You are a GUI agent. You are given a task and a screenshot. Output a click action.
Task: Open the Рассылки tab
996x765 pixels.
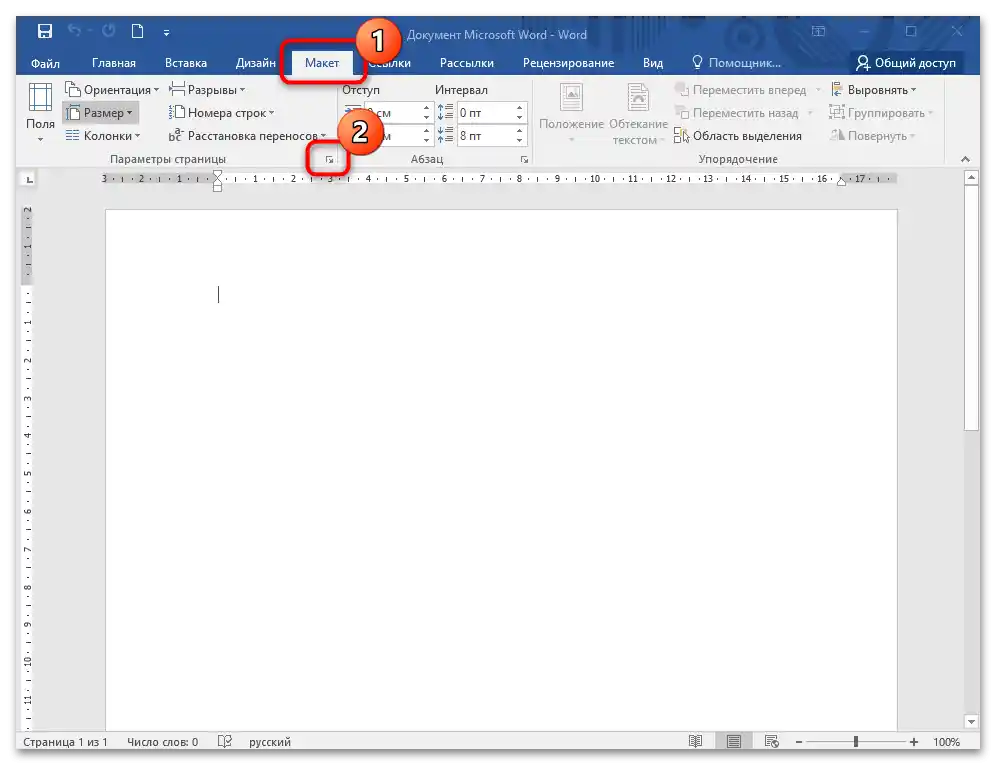[x=467, y=63]
